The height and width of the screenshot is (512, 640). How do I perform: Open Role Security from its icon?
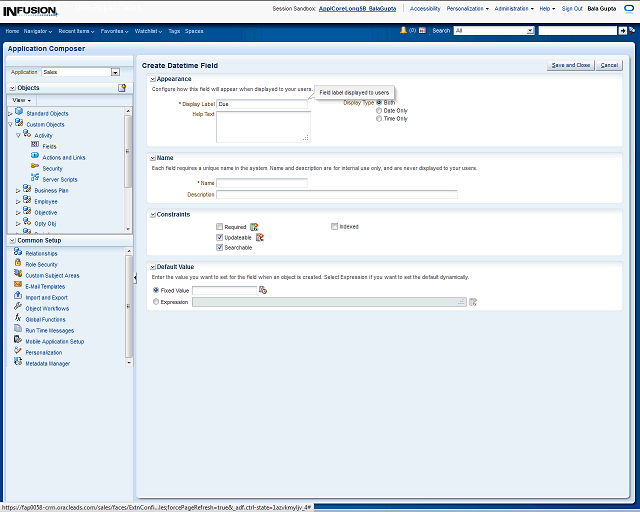(x=18, y=264)
